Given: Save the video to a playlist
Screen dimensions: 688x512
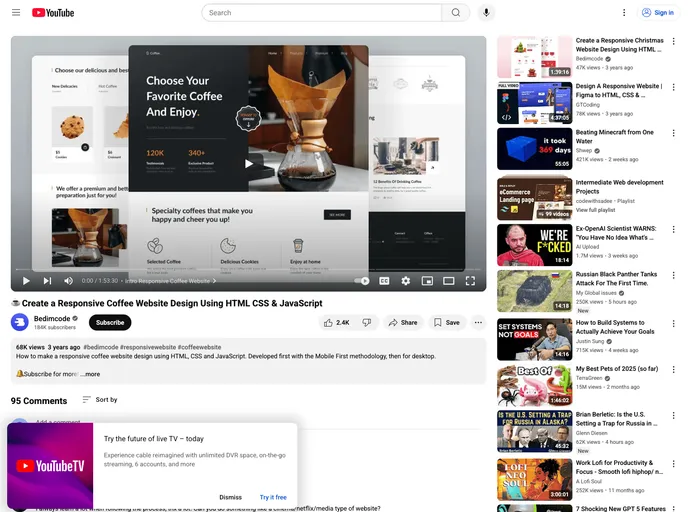Looking at the screenshot, I should tap(447, 322).
